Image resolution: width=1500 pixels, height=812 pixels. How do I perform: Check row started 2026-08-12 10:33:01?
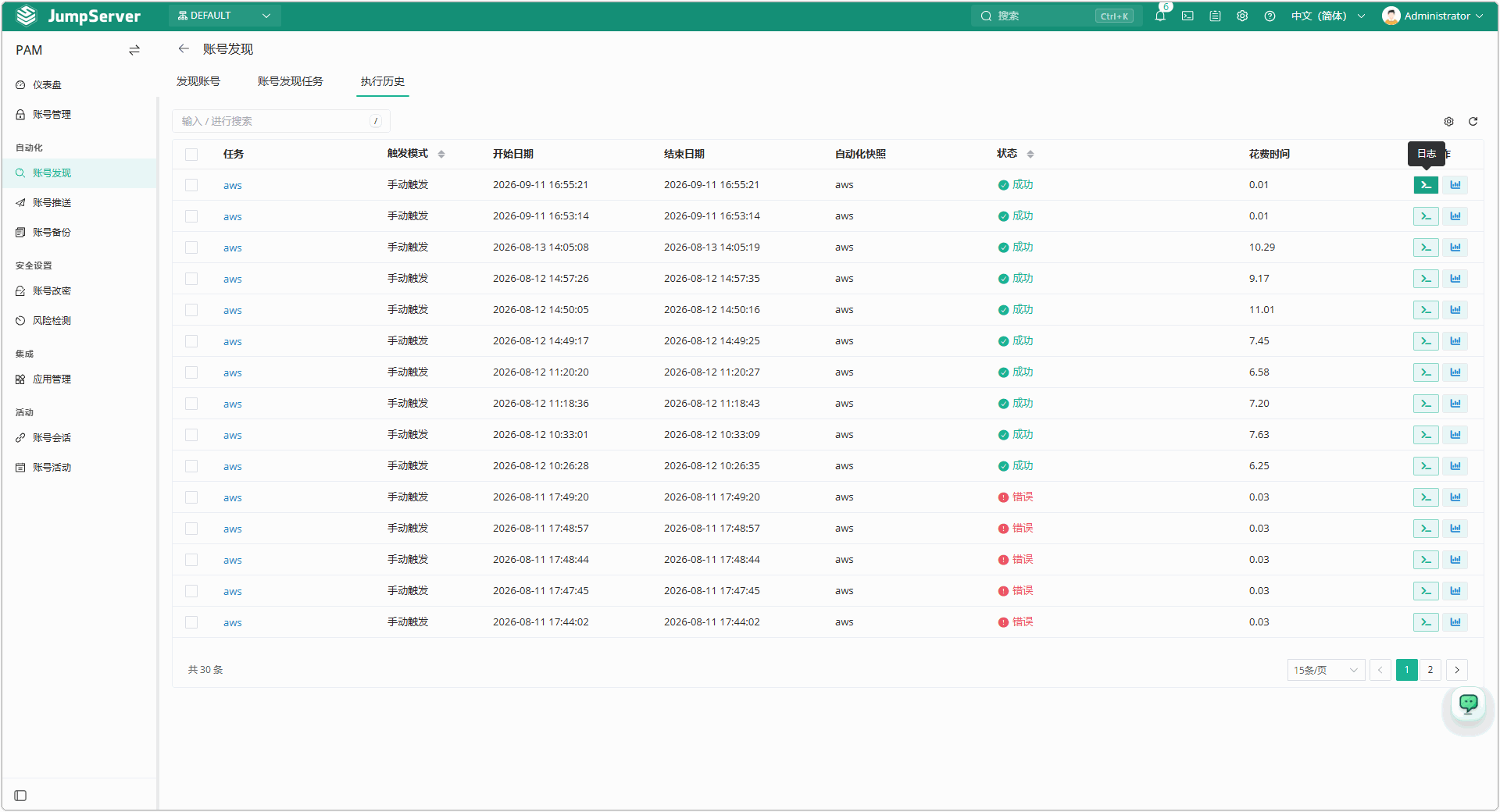(x=191, y=435)
